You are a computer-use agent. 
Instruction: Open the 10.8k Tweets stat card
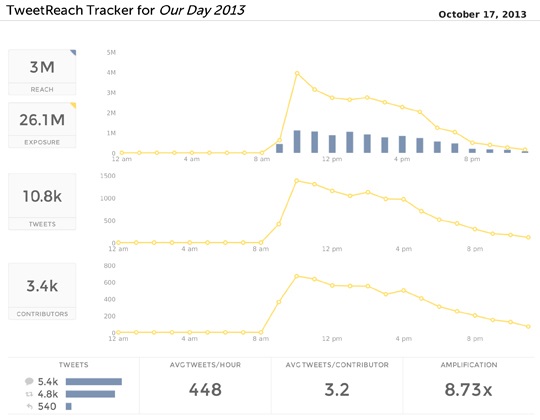[42, 202]
